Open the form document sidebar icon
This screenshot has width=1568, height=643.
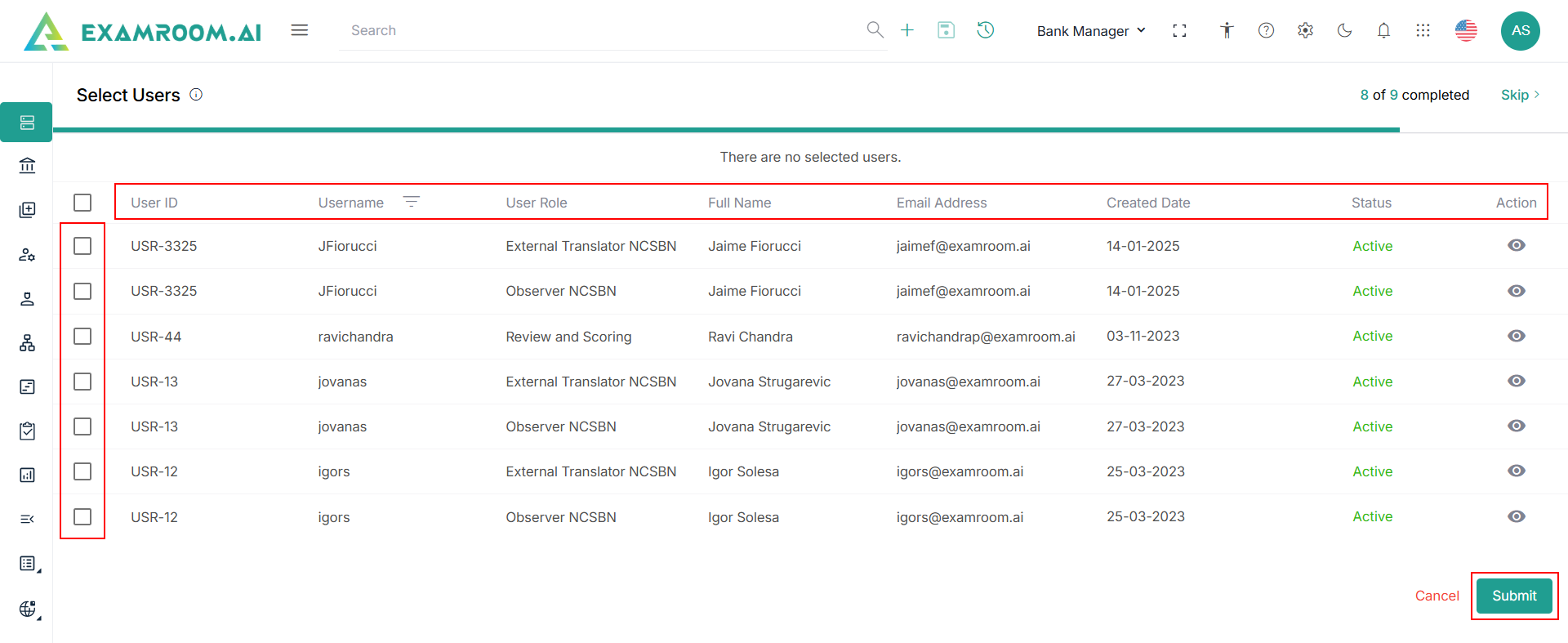pos(27,386)
